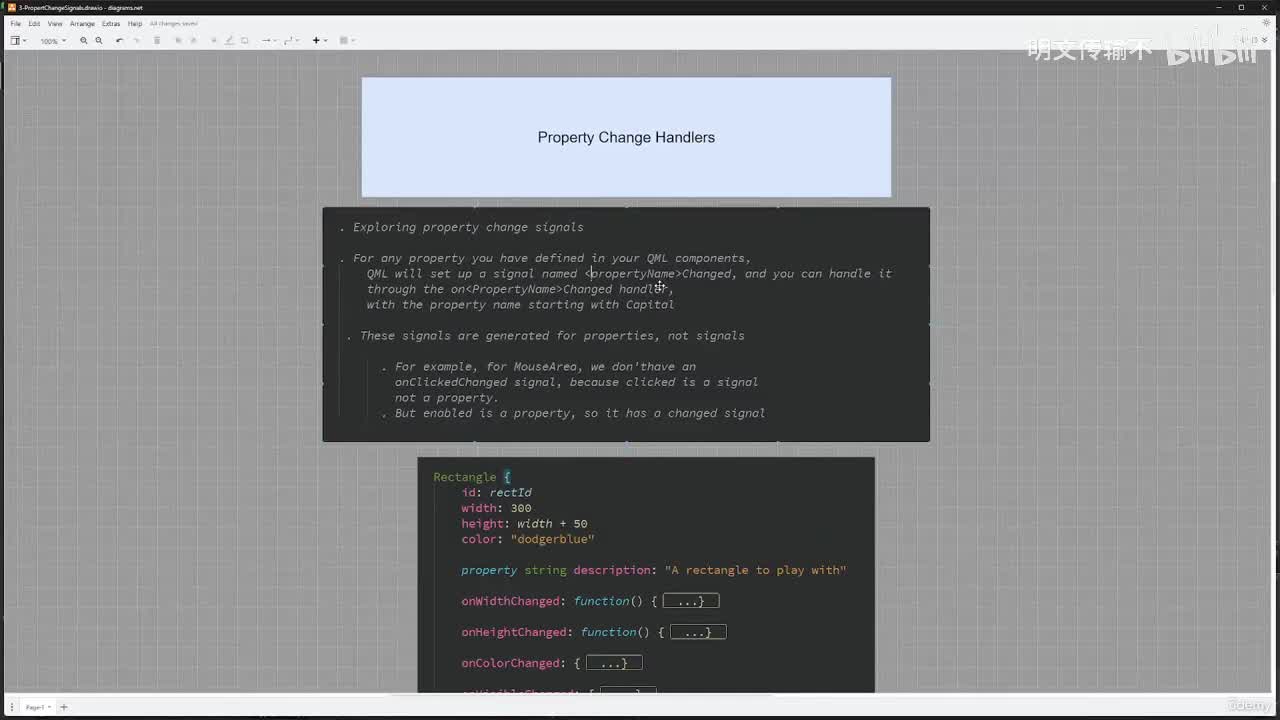Click the 'color: "dodgerblue"' code line
This screenshot has width=1280, height=720.
(528, 539)
